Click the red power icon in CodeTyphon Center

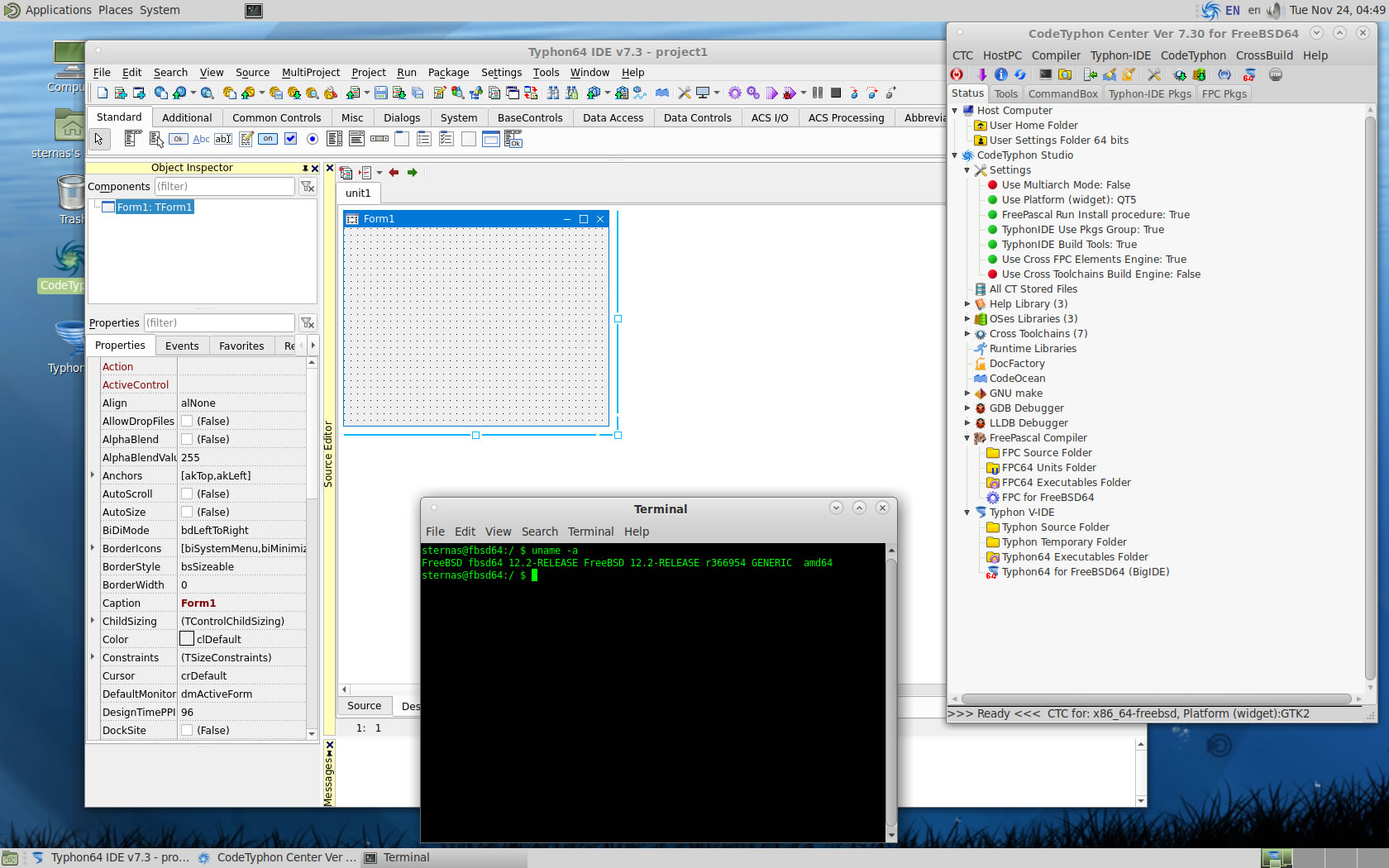click(x=957, y=74)
